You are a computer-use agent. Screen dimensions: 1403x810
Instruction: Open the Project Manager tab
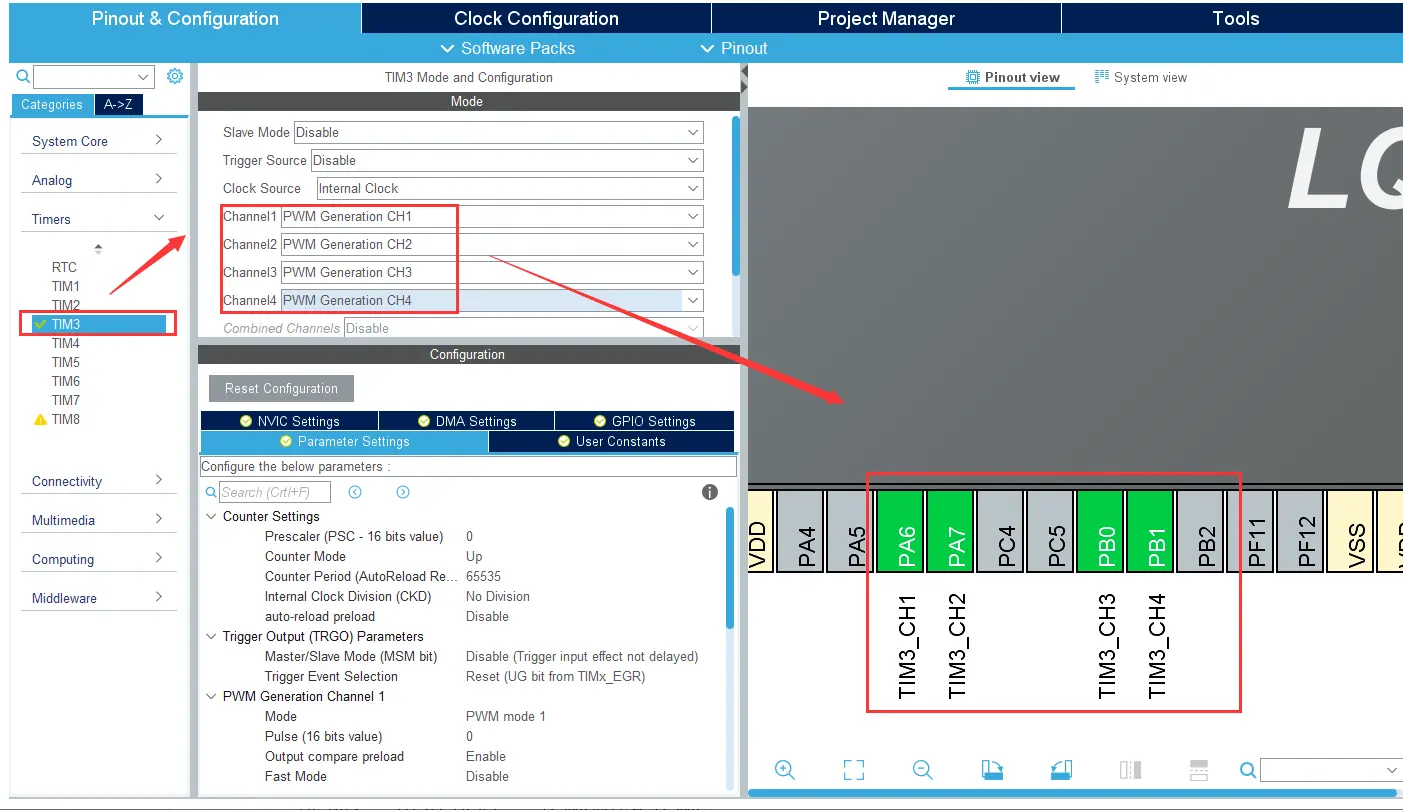886,18
